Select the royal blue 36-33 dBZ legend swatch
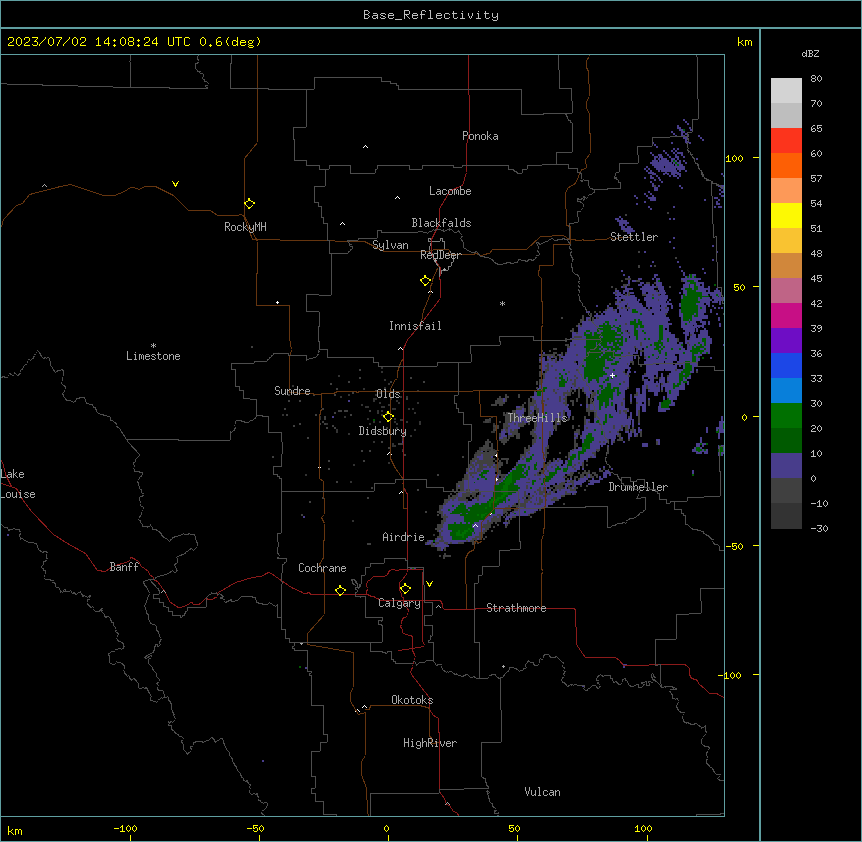Screen dimensions: 862x842 786,365
